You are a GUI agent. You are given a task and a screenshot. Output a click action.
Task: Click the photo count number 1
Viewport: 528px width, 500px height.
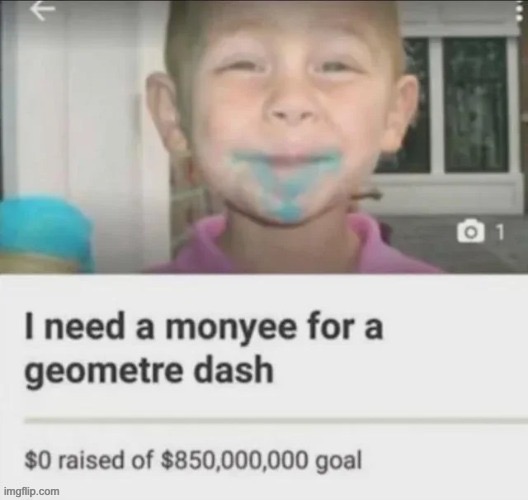point(501,232)
